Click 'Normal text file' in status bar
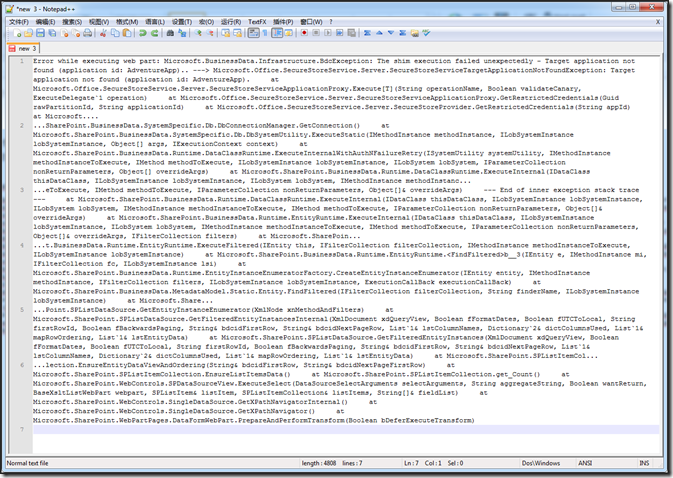673x478 pixels. click(27, 463)
